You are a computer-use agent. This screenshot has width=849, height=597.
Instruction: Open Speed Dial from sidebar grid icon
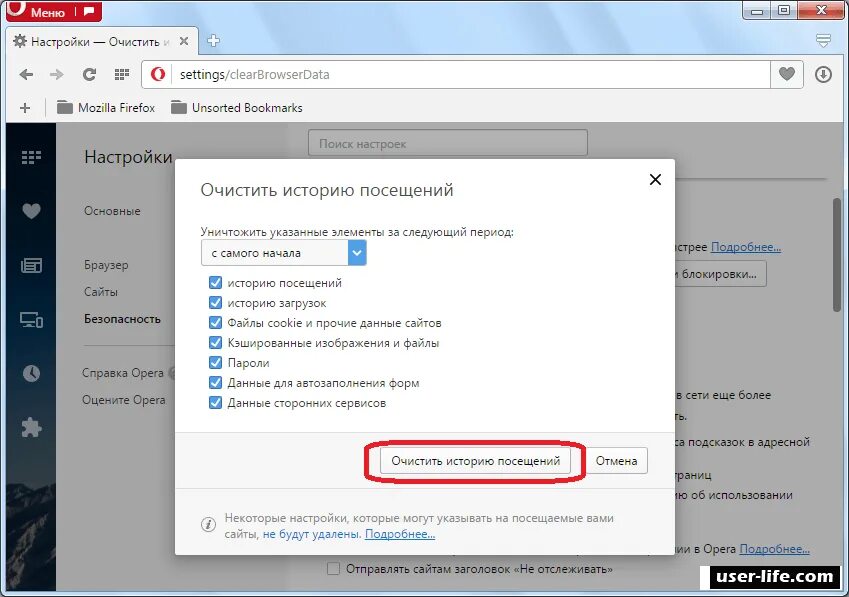(x=31, y=157)
